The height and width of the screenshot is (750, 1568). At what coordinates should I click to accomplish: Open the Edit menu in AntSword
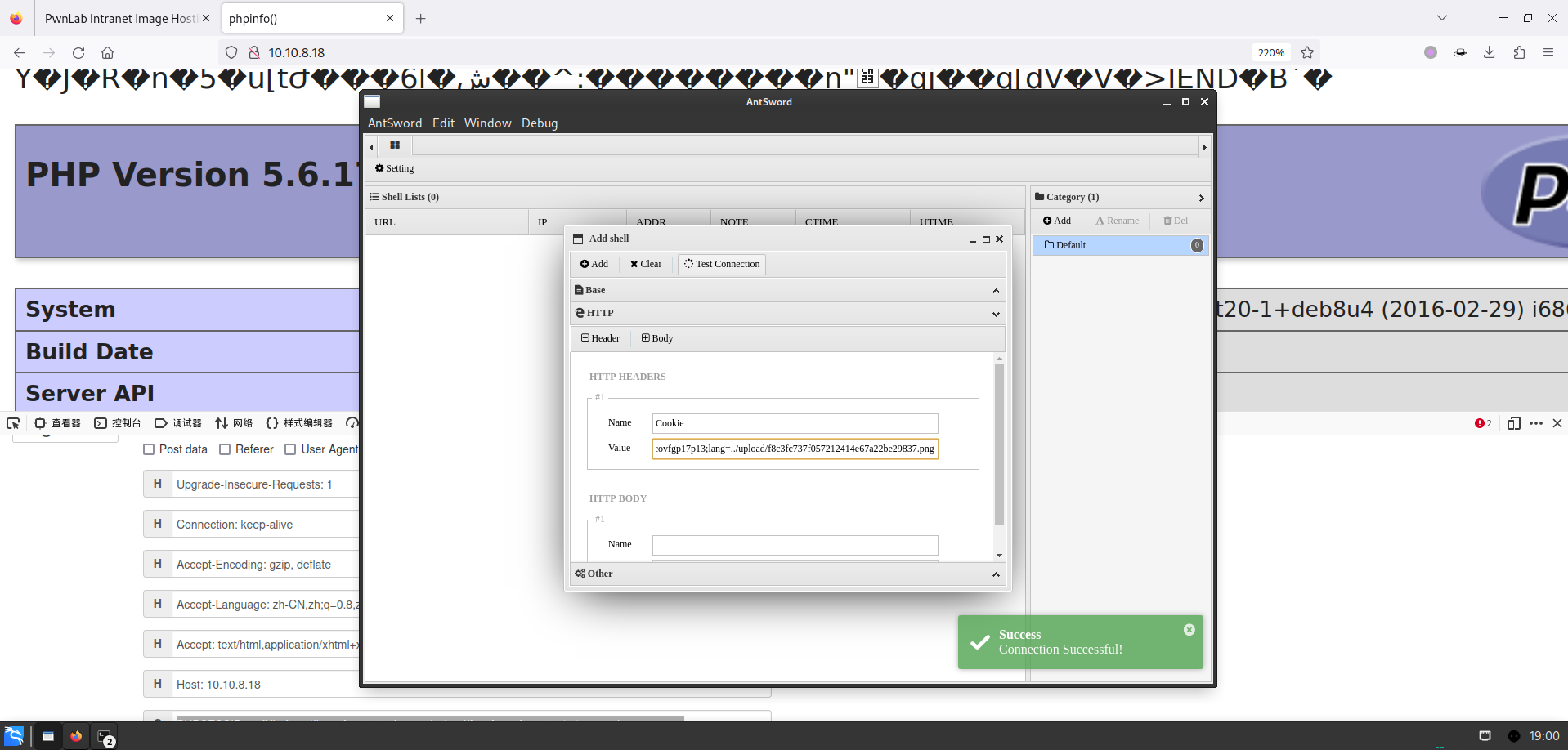coord(443,123)
